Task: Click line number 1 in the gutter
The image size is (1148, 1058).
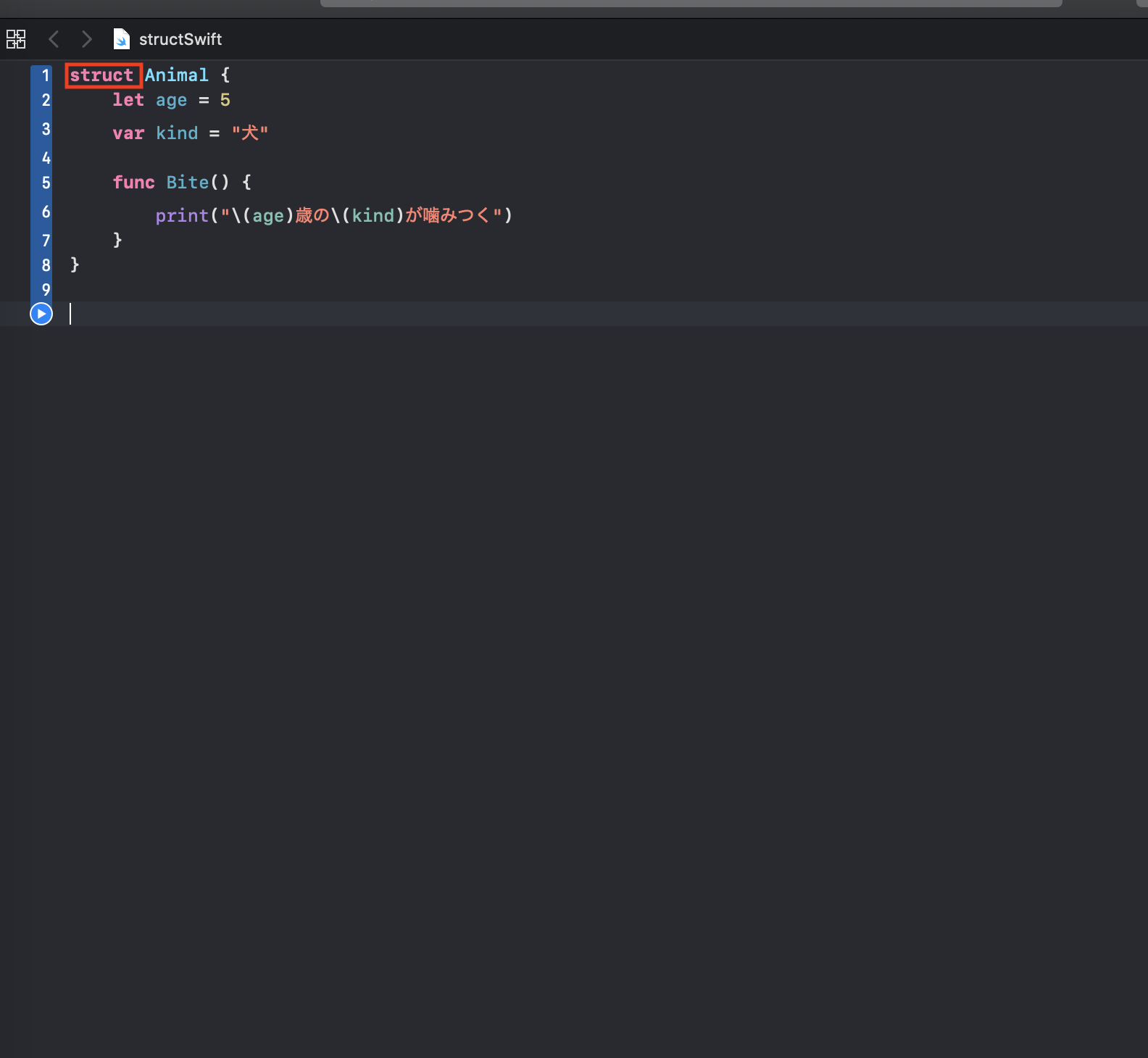Action: pos(46,75)
